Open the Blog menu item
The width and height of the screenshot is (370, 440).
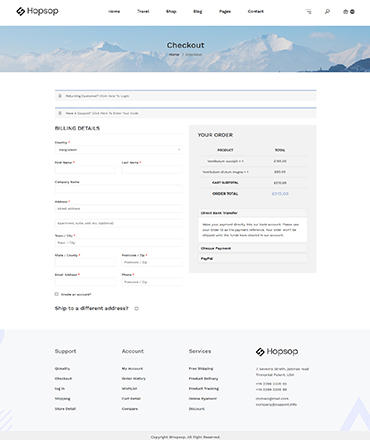(198, 11)
